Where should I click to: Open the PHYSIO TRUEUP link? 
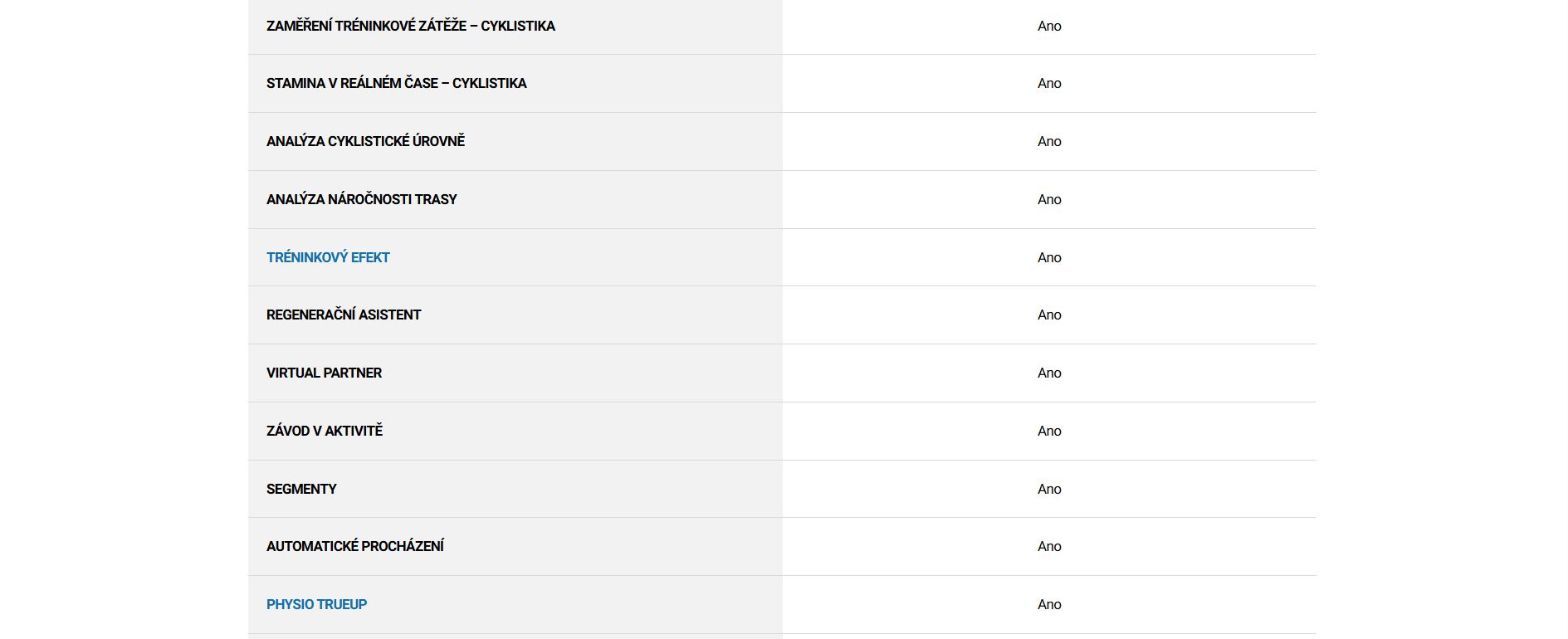coord(316,604)
